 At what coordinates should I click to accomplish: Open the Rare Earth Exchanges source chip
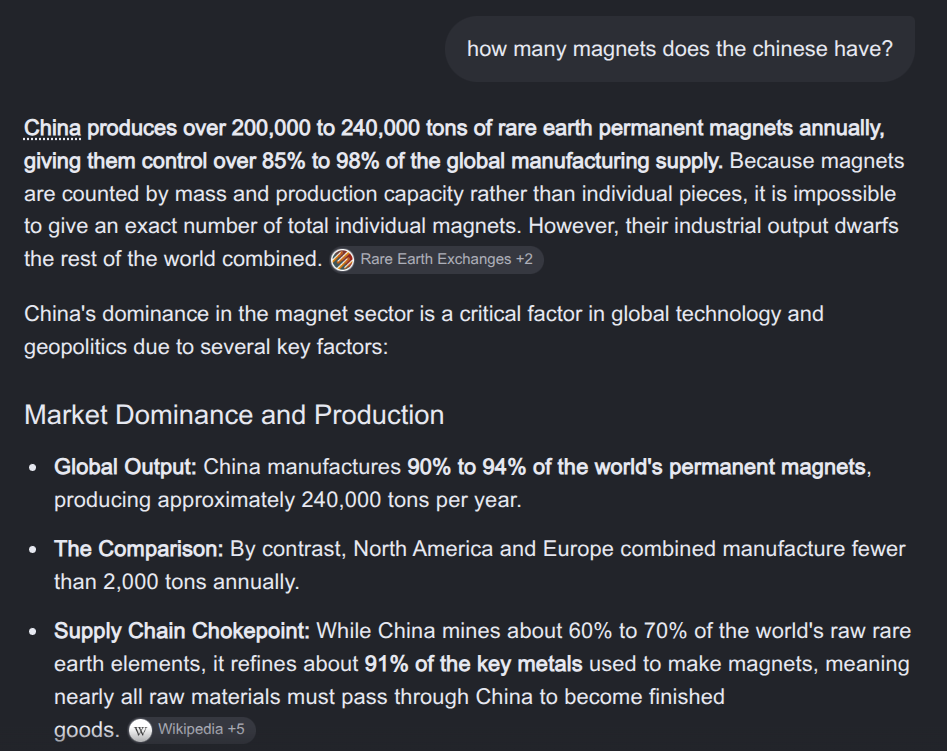(436, 260)
